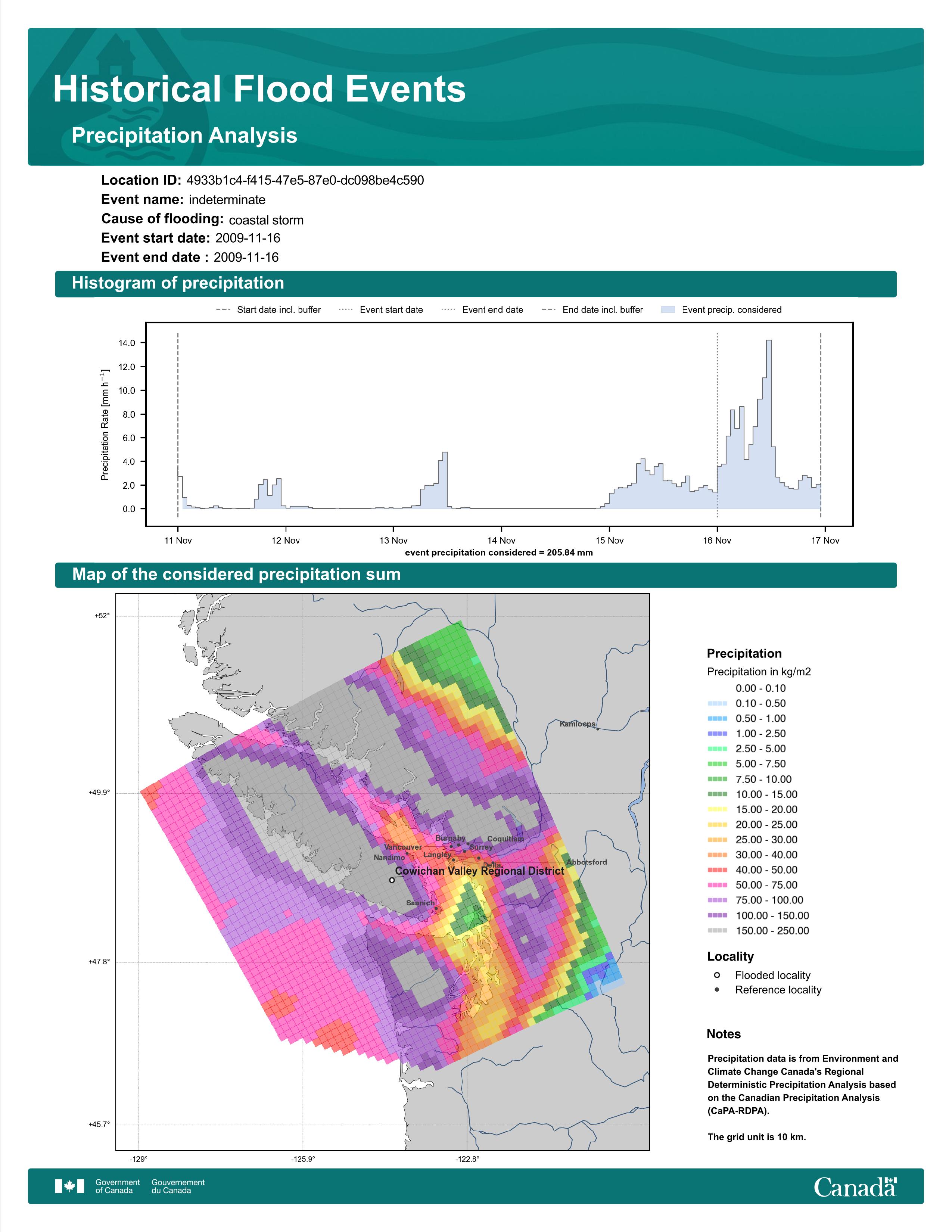Click the 40.00 - 50.00 precipitation swatch
Viewport: 952px width, 1232px height.
coord(717,870)
